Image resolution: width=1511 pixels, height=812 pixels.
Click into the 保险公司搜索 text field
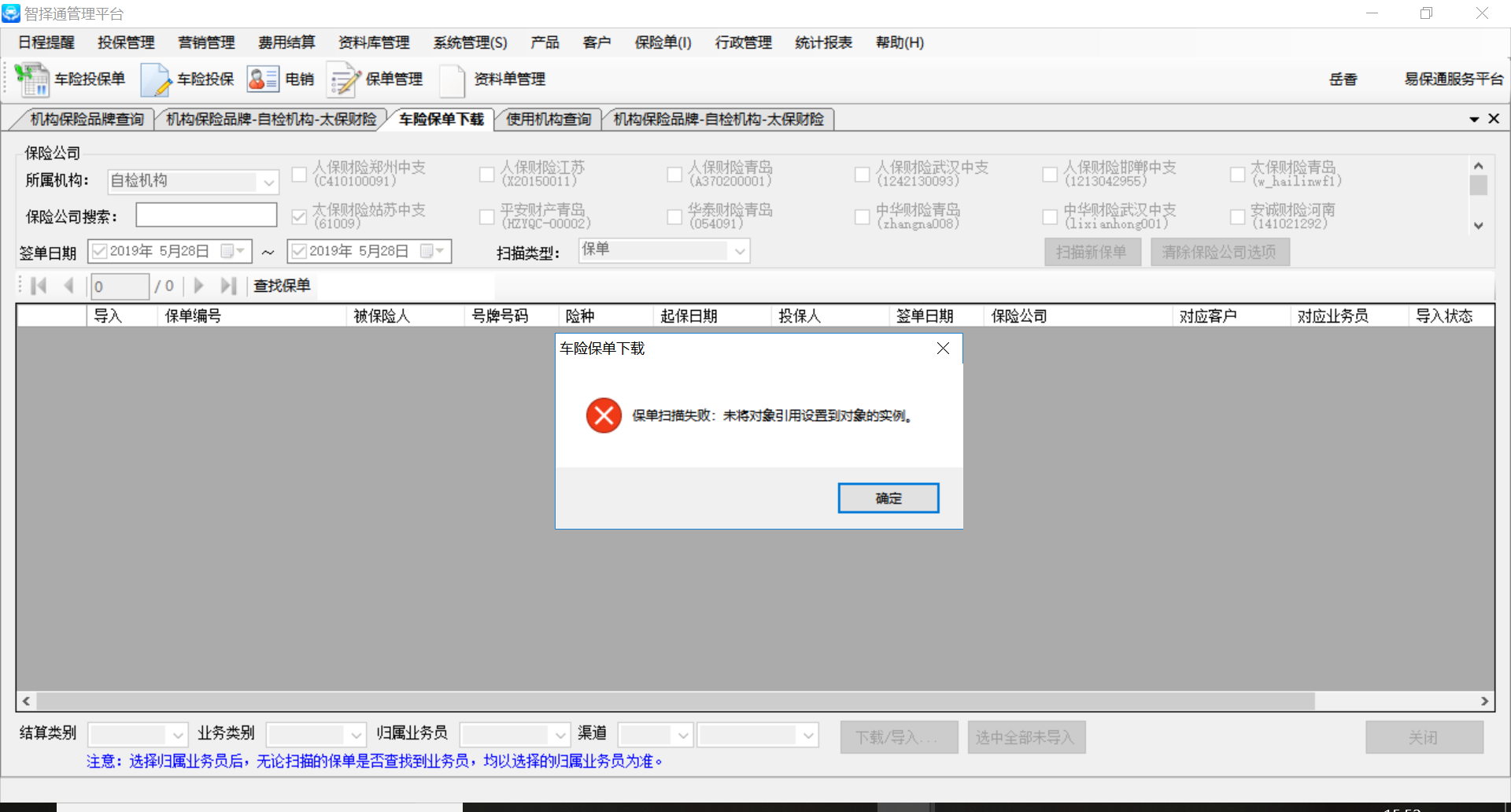[x=206, y=215]
